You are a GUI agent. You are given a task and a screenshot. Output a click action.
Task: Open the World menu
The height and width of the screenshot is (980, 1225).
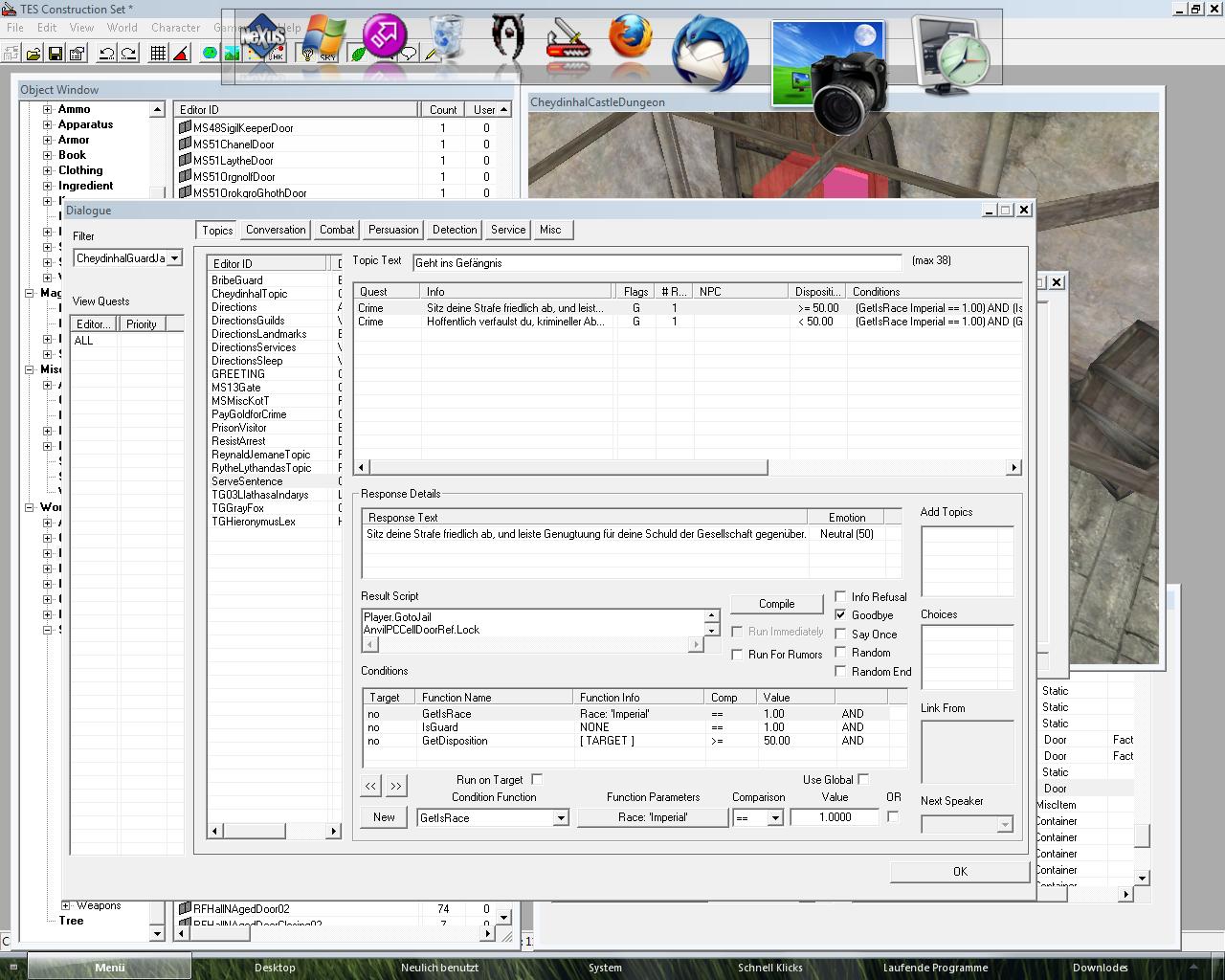point(122,28)
